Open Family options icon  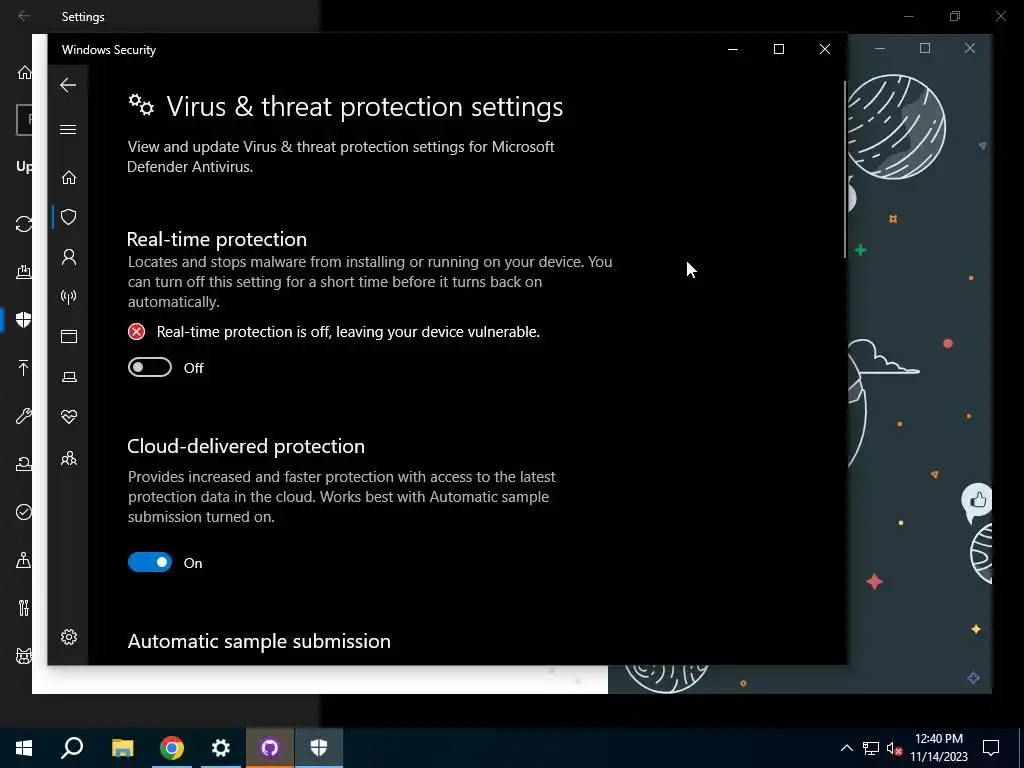point(69,458)
